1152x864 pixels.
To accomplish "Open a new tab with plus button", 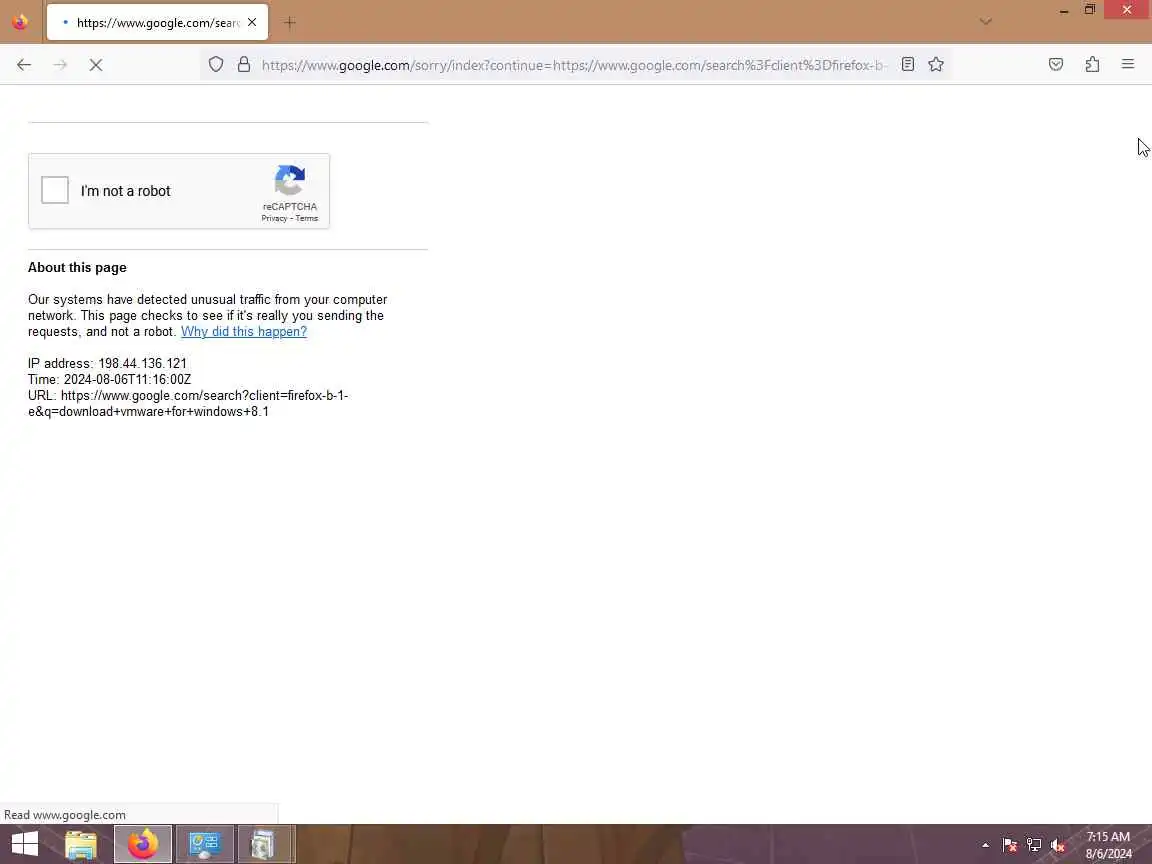I will (289, 22).
